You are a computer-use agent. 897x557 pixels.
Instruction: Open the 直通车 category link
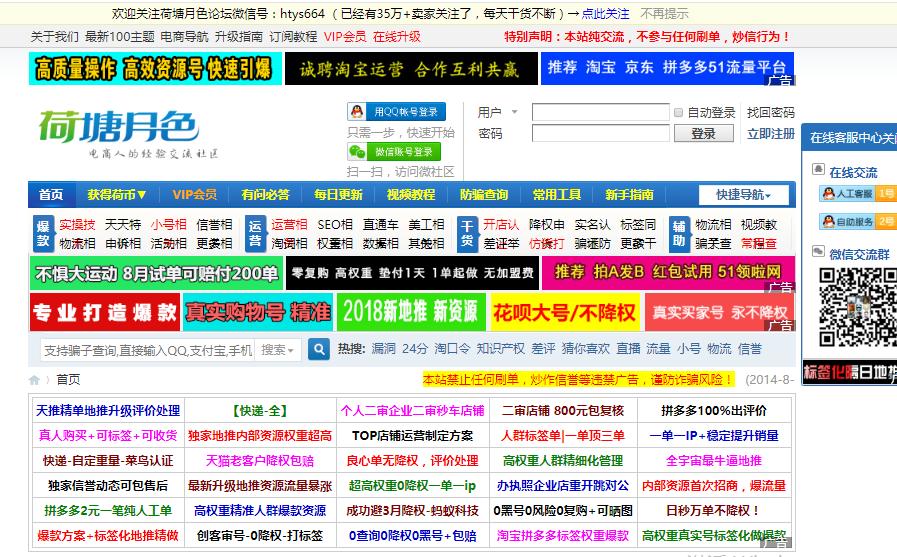(x=380, y=225)
